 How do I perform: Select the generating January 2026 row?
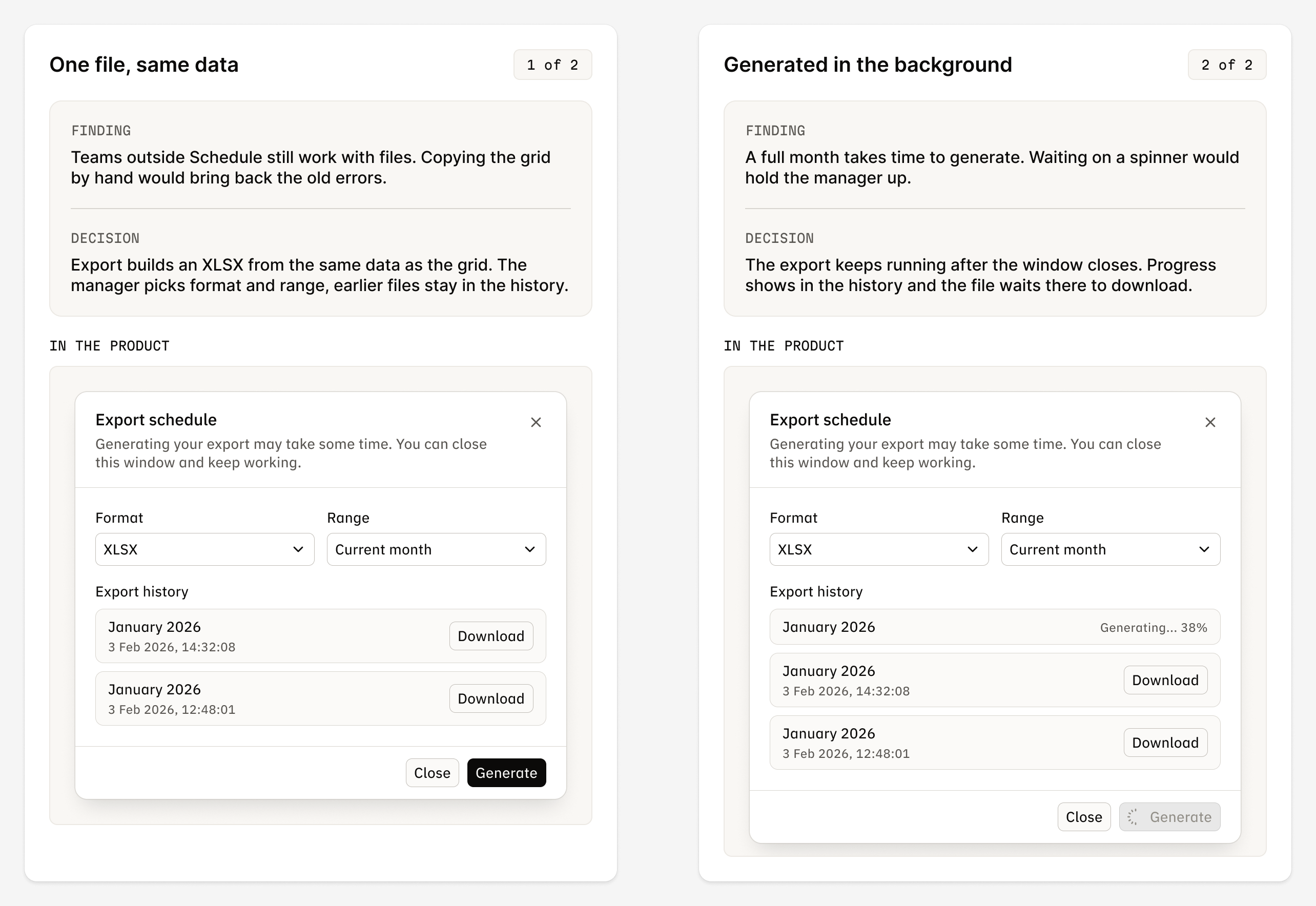pos(995,627)
